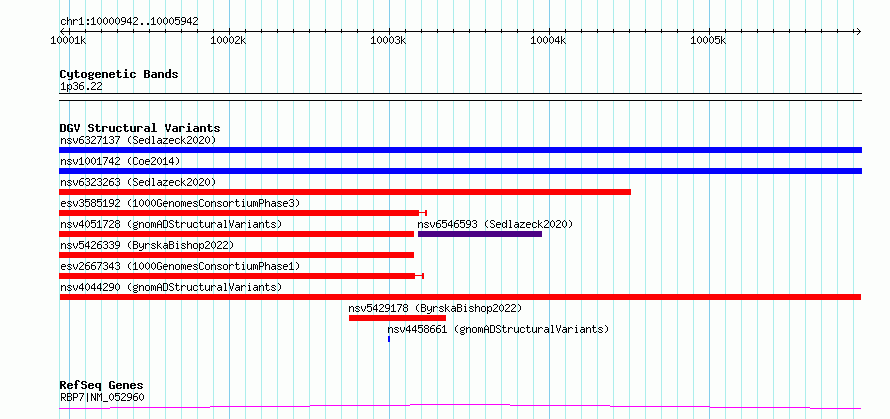Click the 10002k ruler label
The width and height of the screenshot is (890, 419).
click(x=228, y=41)
